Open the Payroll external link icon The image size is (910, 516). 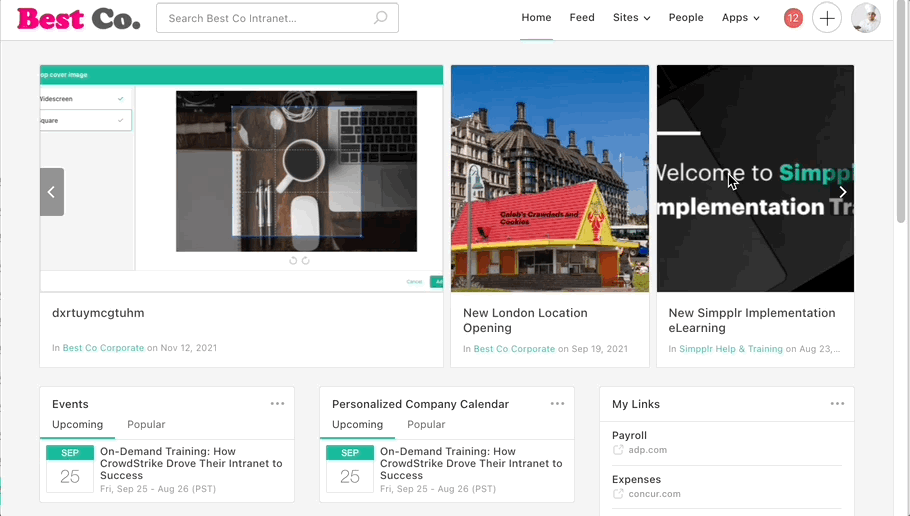(618, 450)
